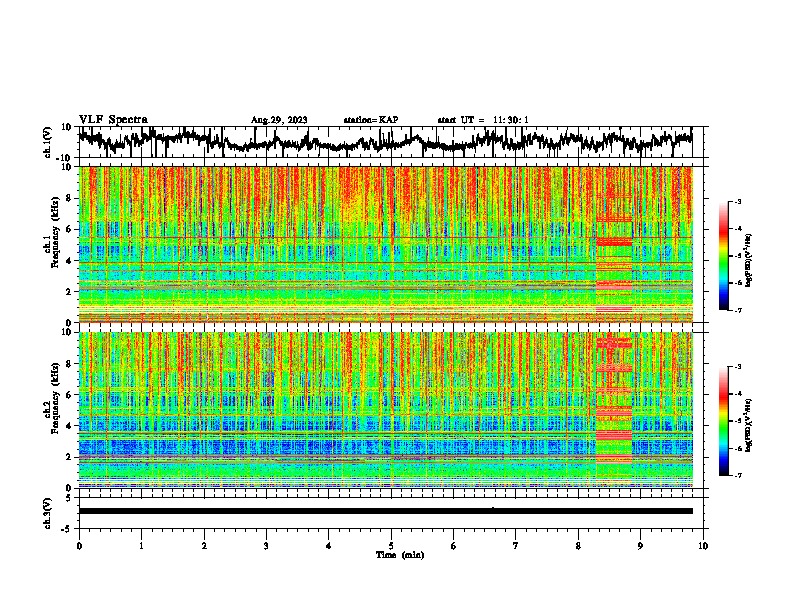Click the '4' time axis tick label

pos(329,546)
